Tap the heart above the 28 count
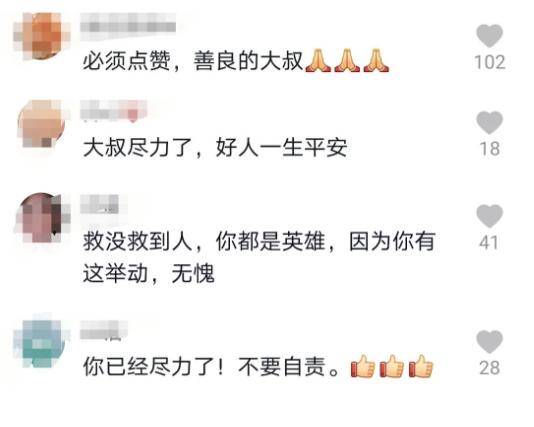Image resolution: width=534 pixels, height=427 pixels. [x=489, y=342]
